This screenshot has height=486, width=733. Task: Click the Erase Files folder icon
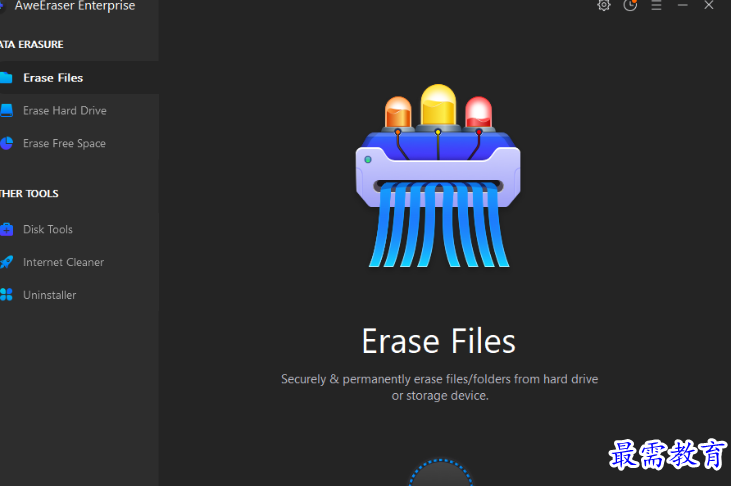tap(5, 78)
